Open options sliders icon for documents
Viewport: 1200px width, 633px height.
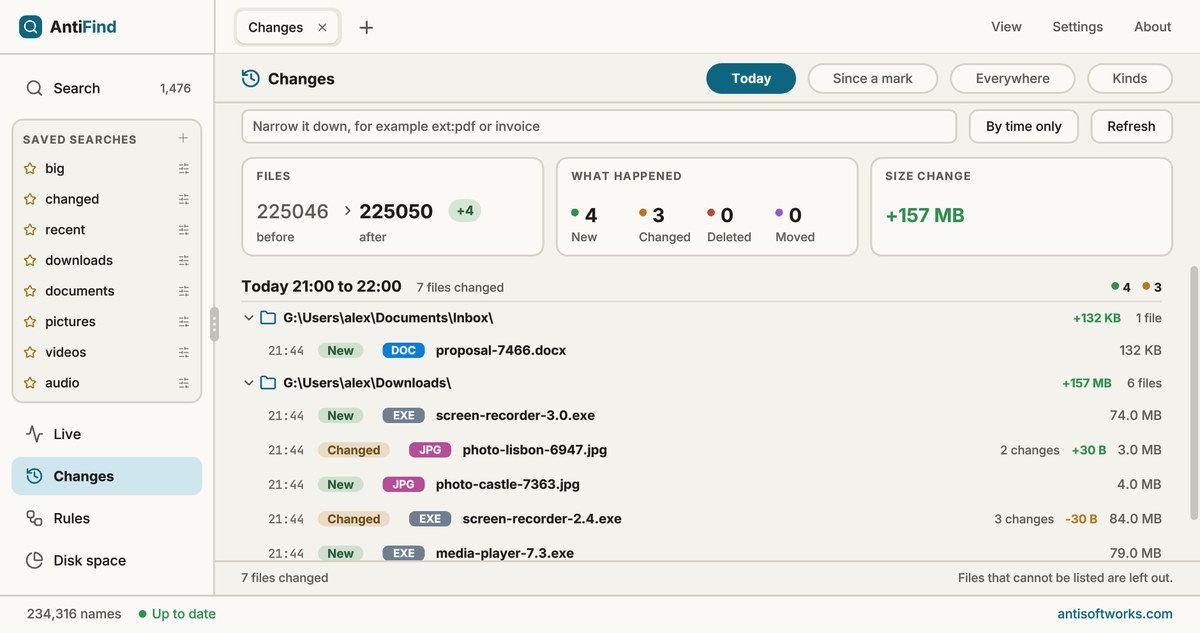[x=184, y=291]
